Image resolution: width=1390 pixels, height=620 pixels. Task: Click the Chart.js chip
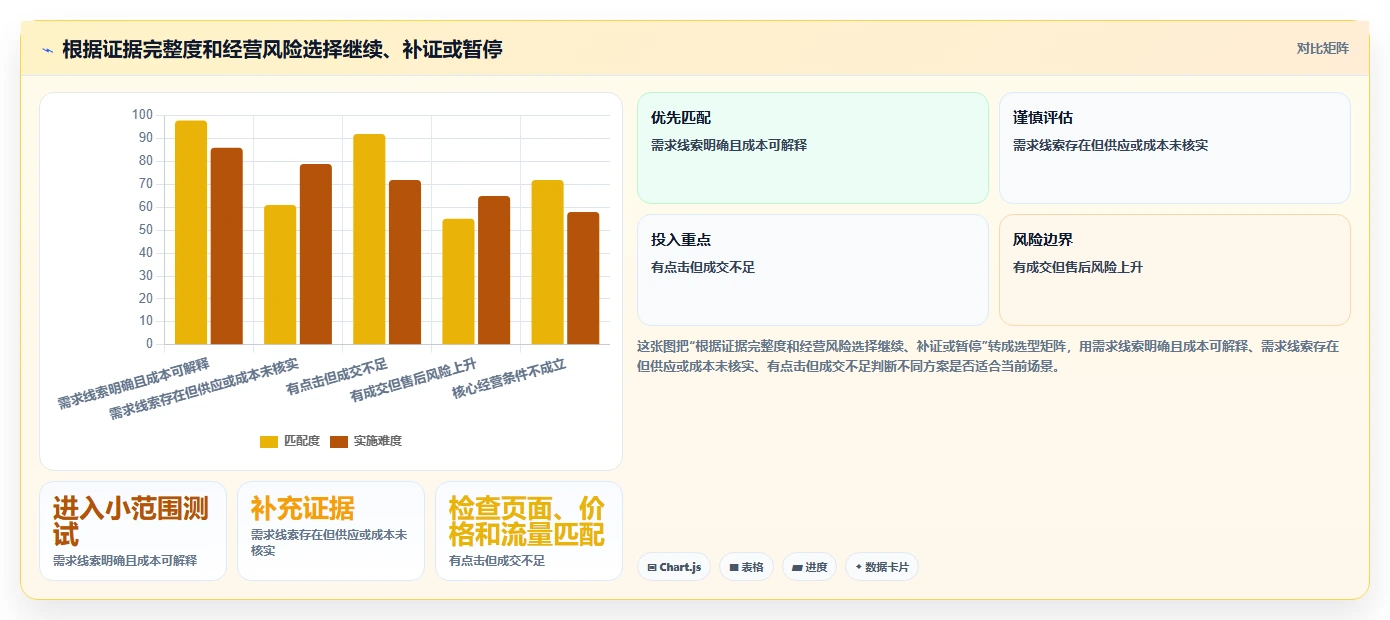(x=675, y=567)
